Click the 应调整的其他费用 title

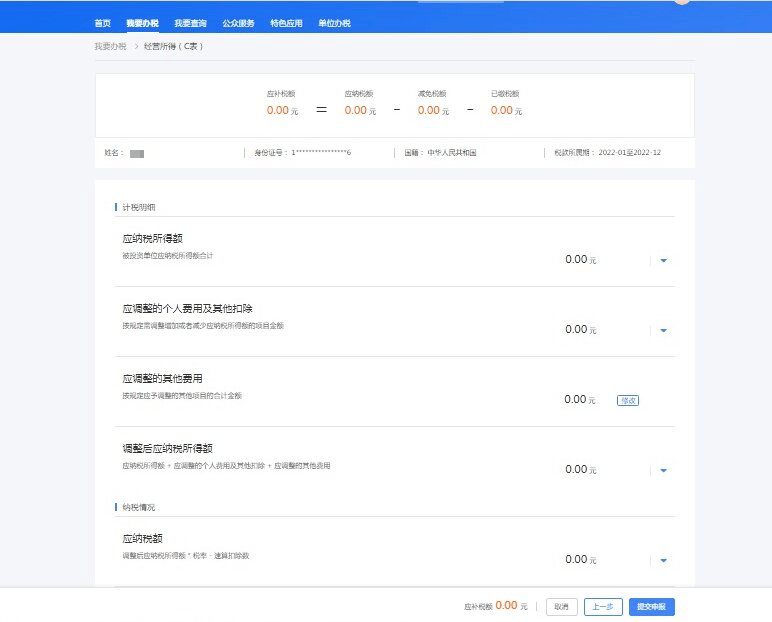tap(162, 379)
